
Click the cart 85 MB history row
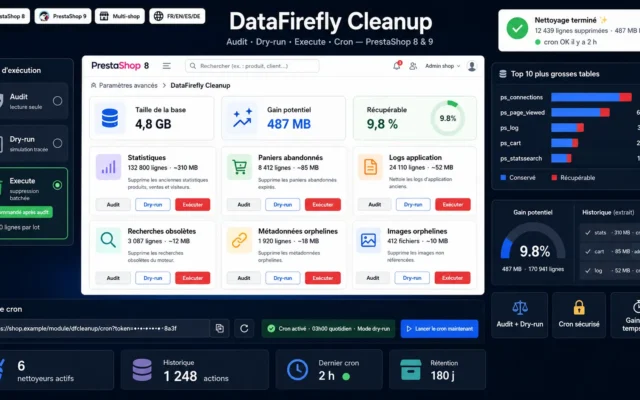tap(610, 251)
